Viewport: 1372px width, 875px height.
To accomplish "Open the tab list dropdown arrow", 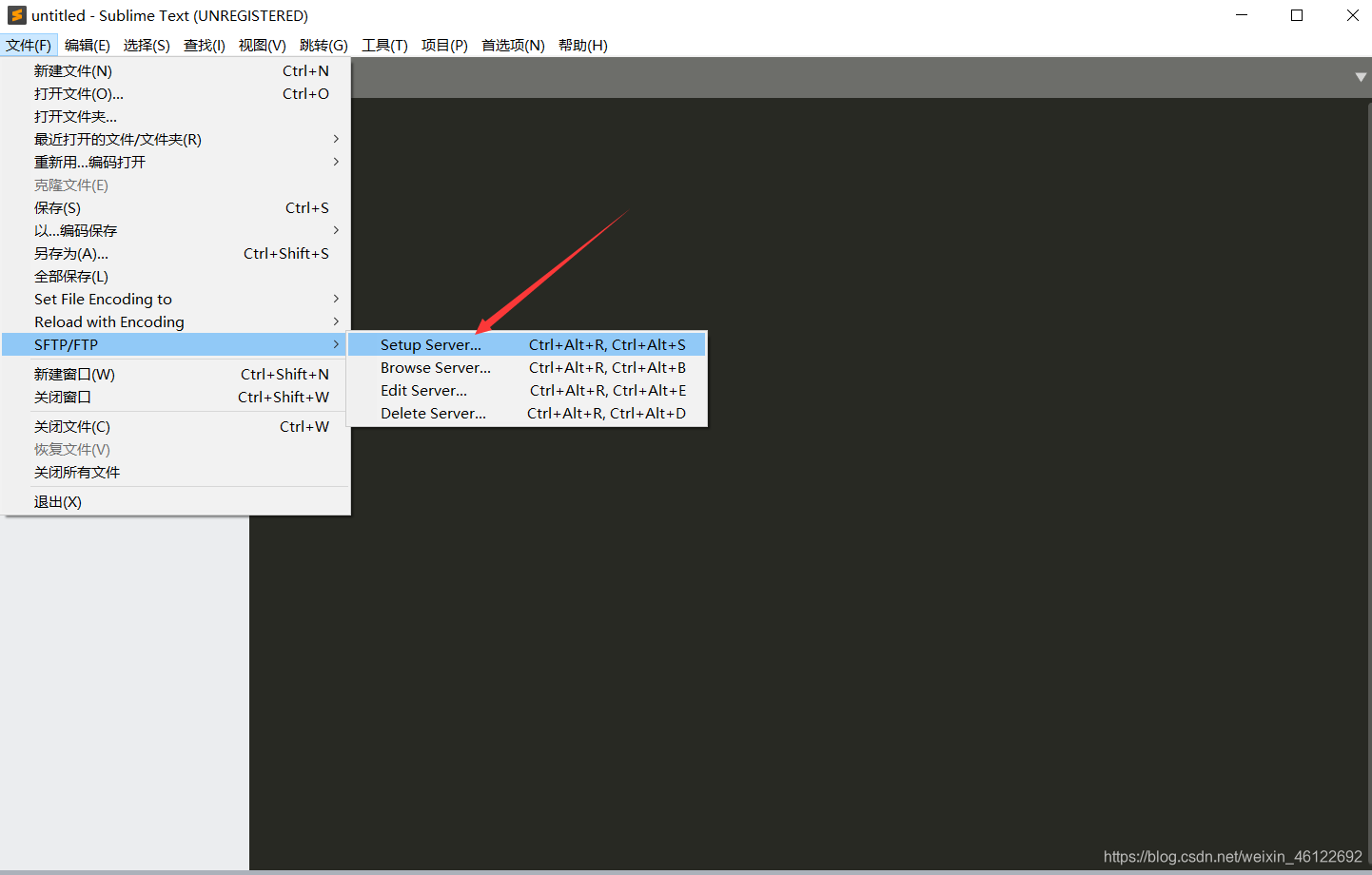I will (x=1361, y=77).
